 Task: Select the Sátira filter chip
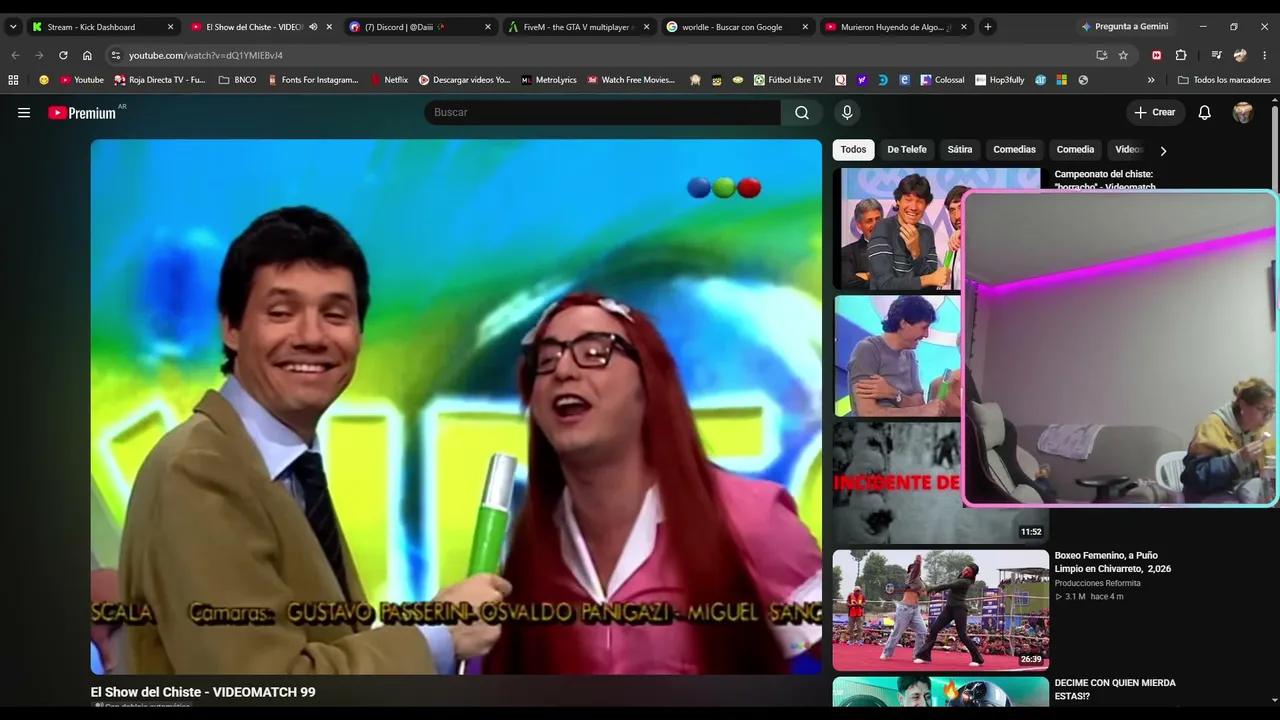[960, 150]
